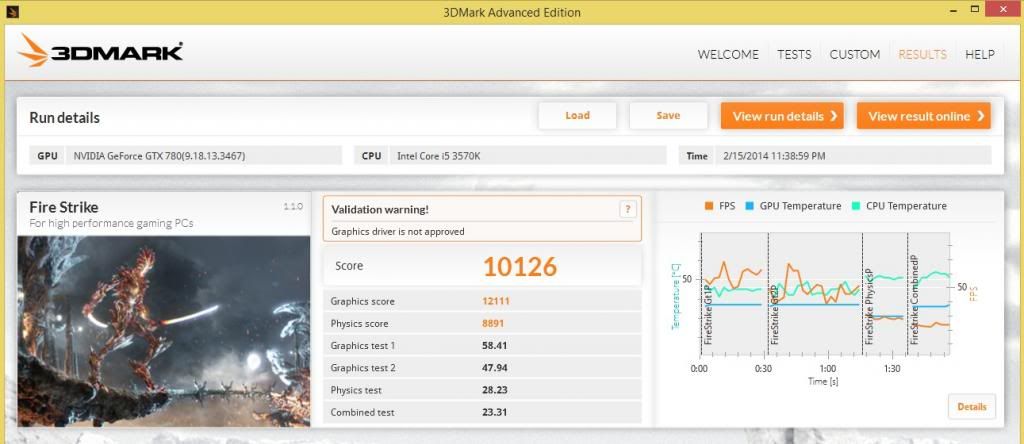The image size is (1024, 444).
Task: Select the RESULTS tab
Action: click(x=922, y=54)
